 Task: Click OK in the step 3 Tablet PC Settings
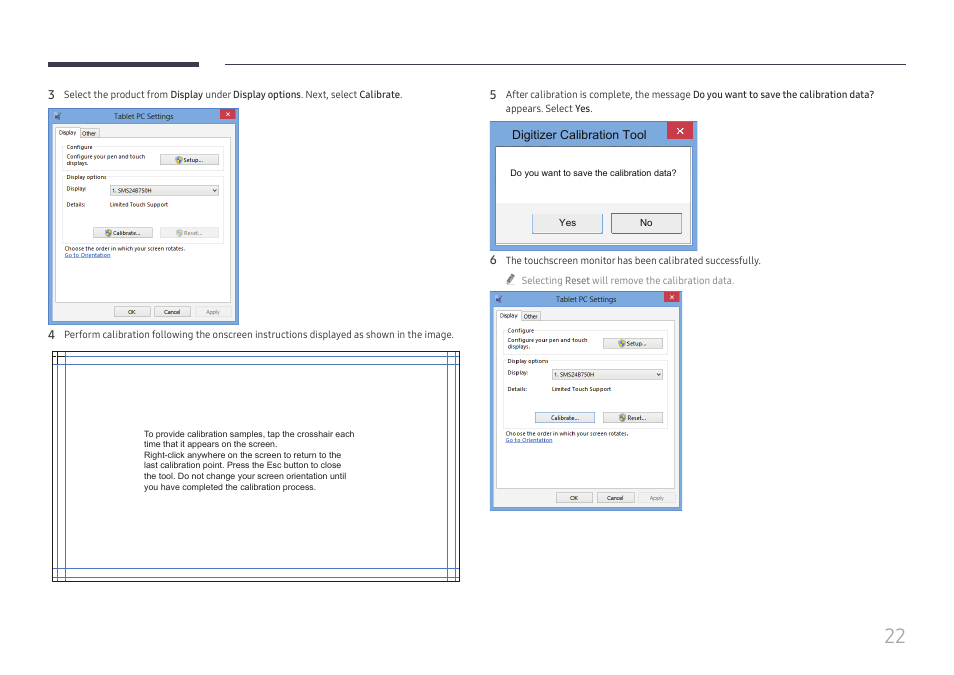click(x=132, y=312)
